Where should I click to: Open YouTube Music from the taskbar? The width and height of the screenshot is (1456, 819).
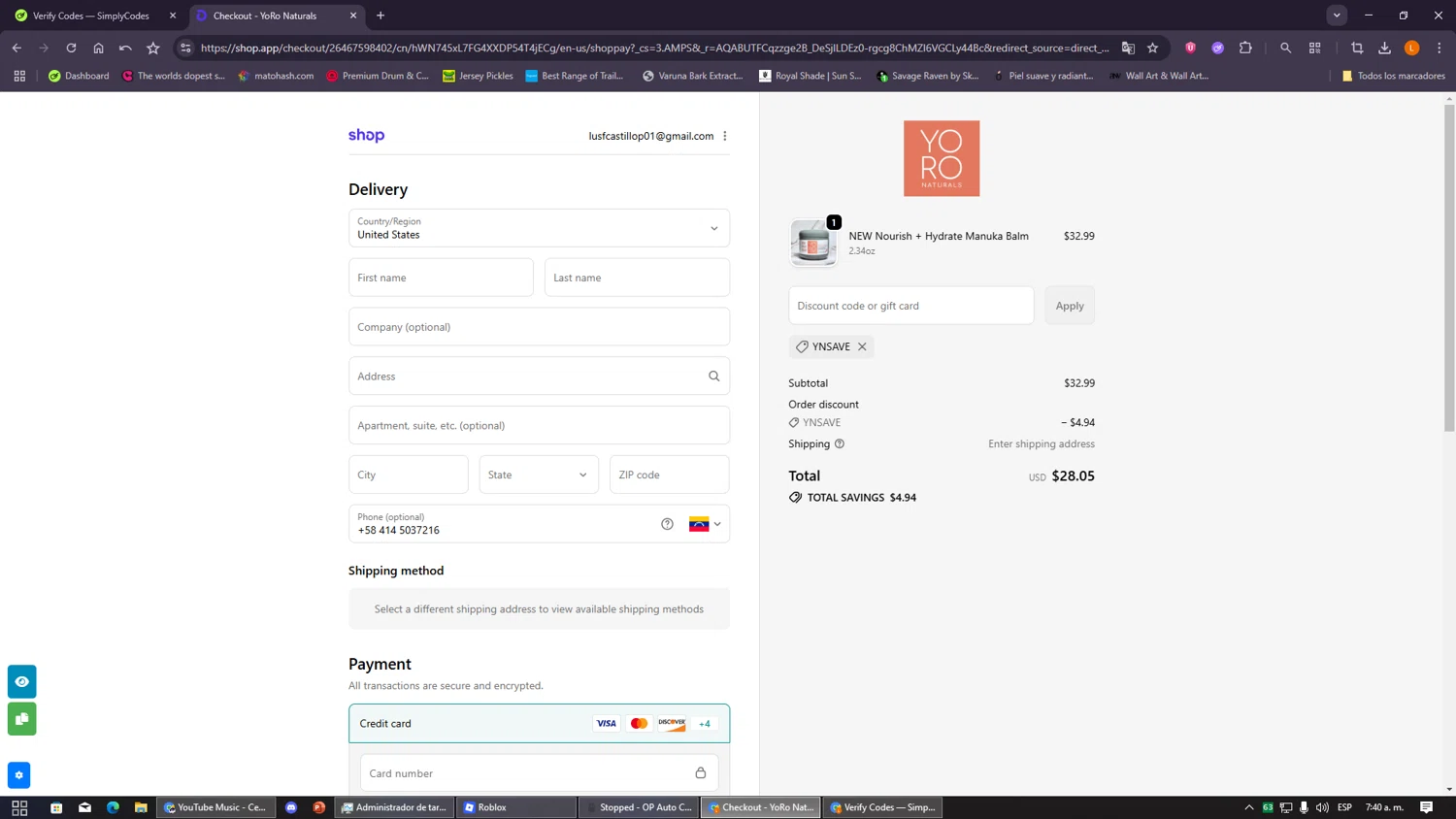point(215,807)
